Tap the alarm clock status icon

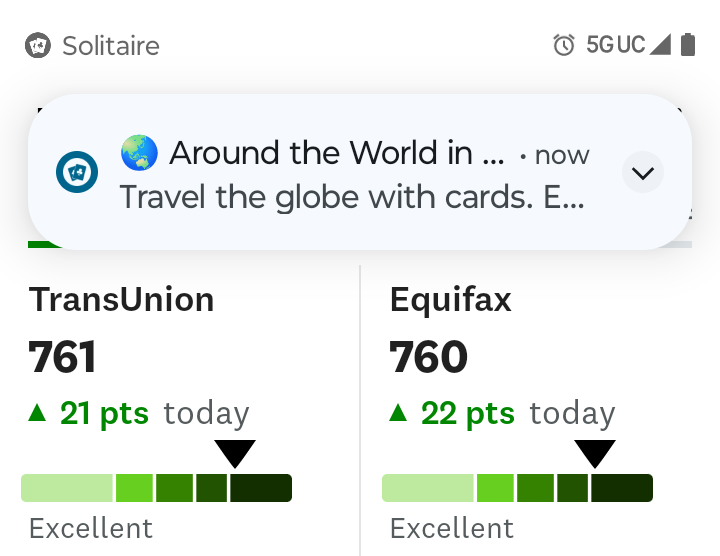(564, 45)
